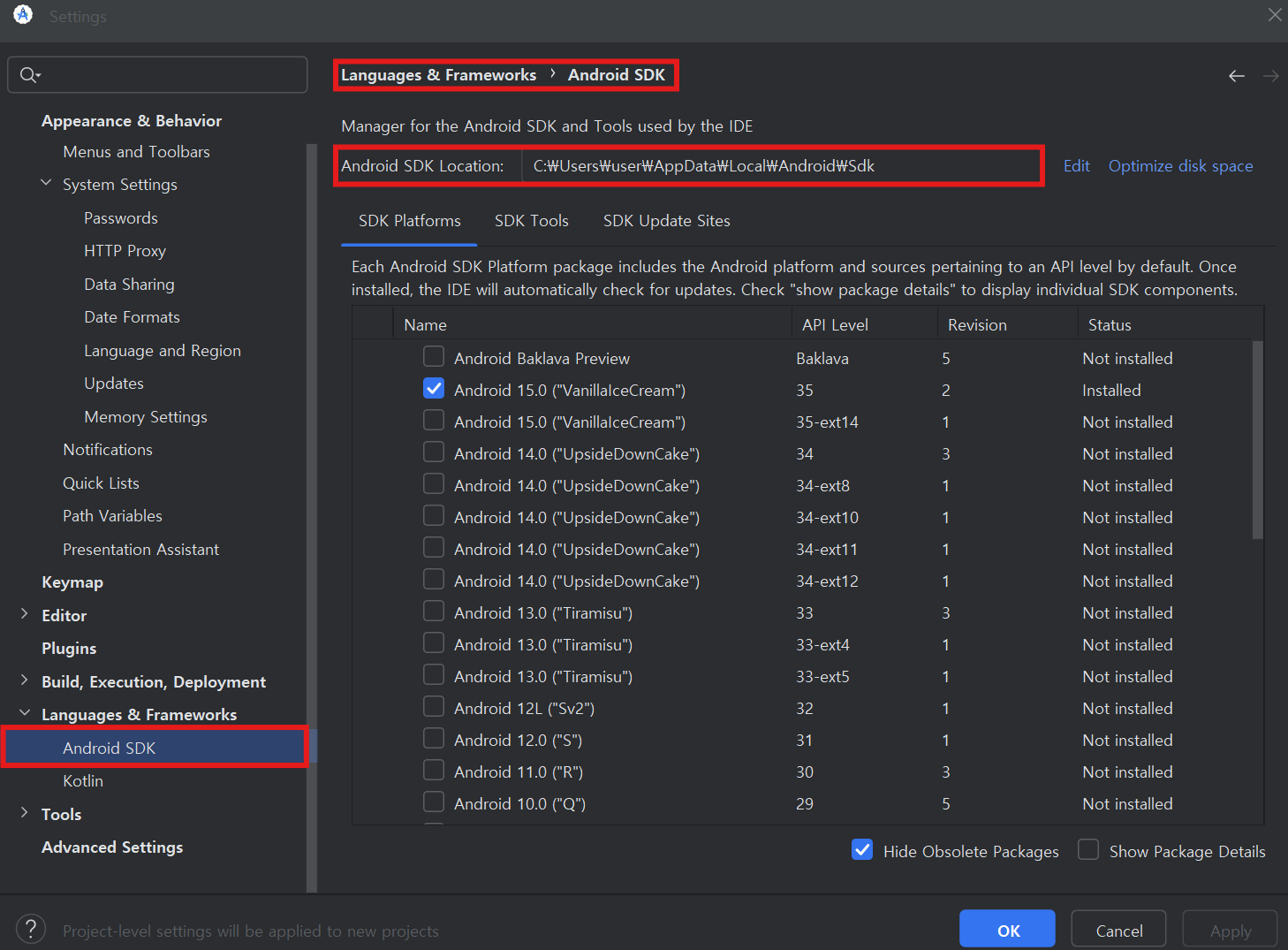Click the Name column header
This screenshot has height=950, width=1288.
[593, 325]
